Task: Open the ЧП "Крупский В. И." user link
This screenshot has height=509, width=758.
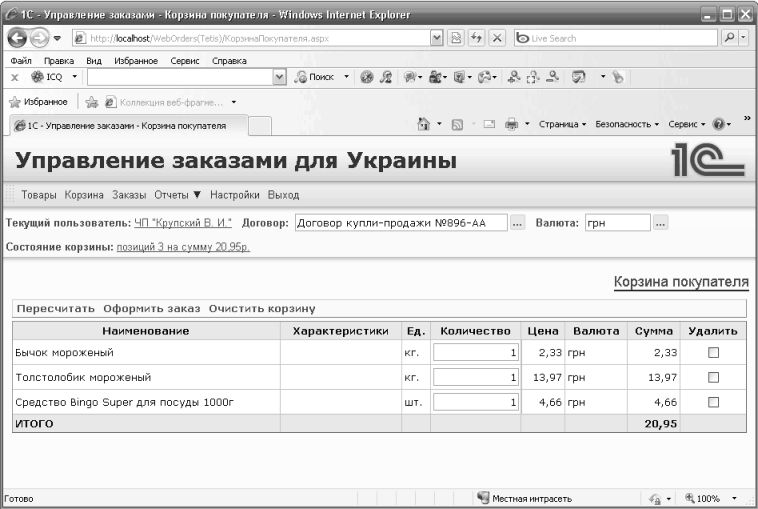Action: 182,223
